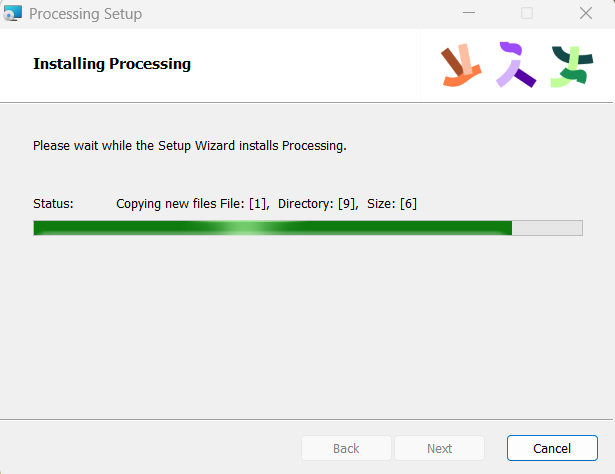Click the green filled part of the progress bar
The width and height of the screenshot is (615, 474).
273,228
